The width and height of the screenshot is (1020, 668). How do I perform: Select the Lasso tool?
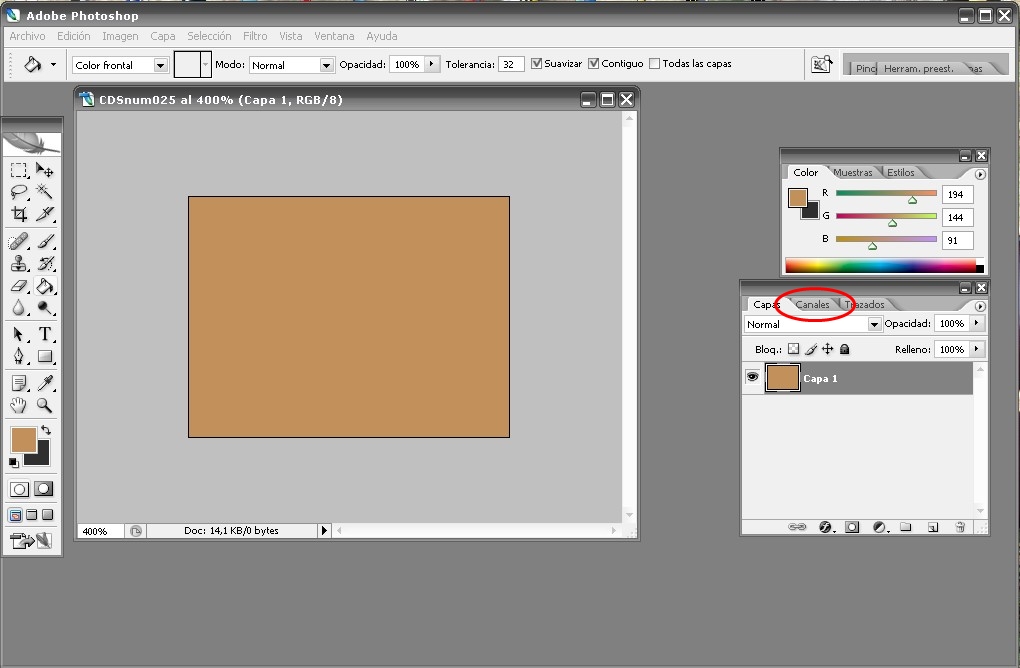(19, 192)
